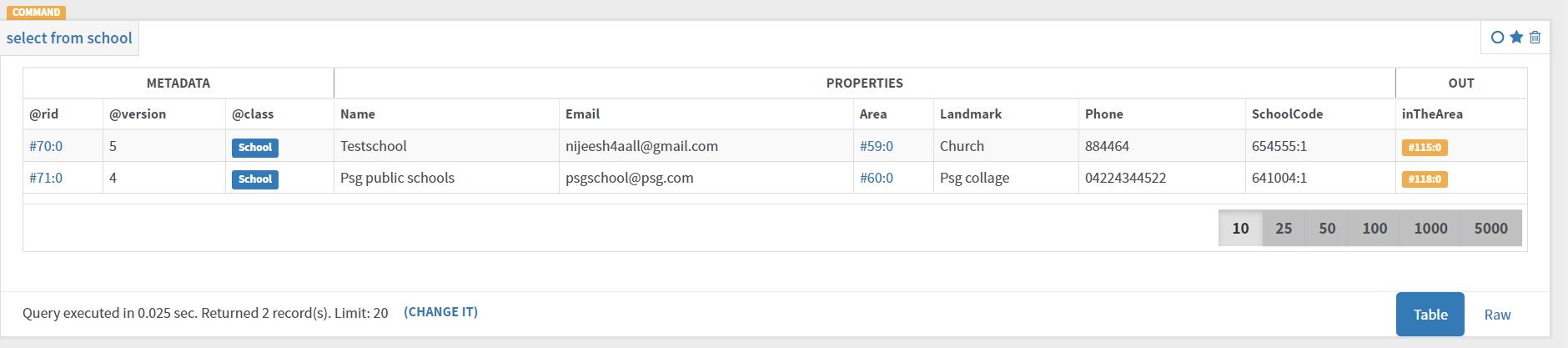Viewport: 1568px width, 348px height.
Task: Click CHANGE IT to edit limit
Action: [x=440, y=312]
